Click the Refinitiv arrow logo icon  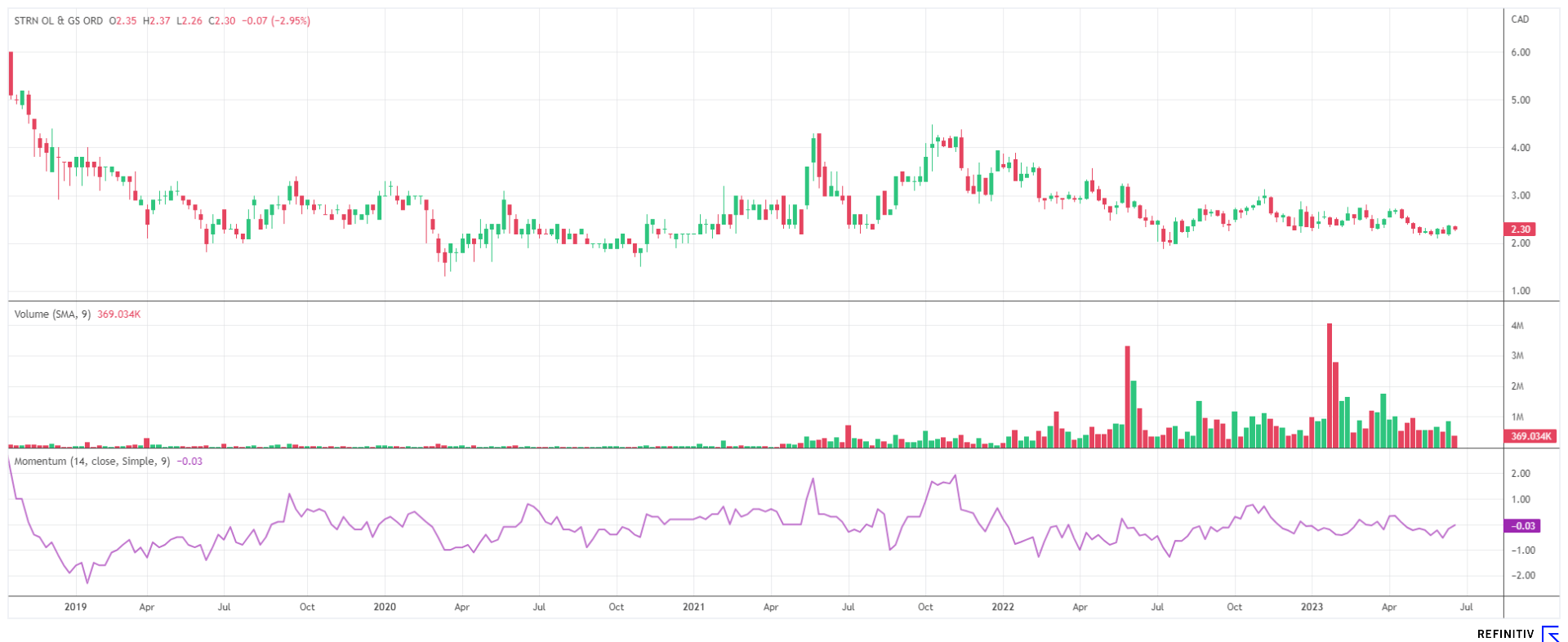(1549, 634)
